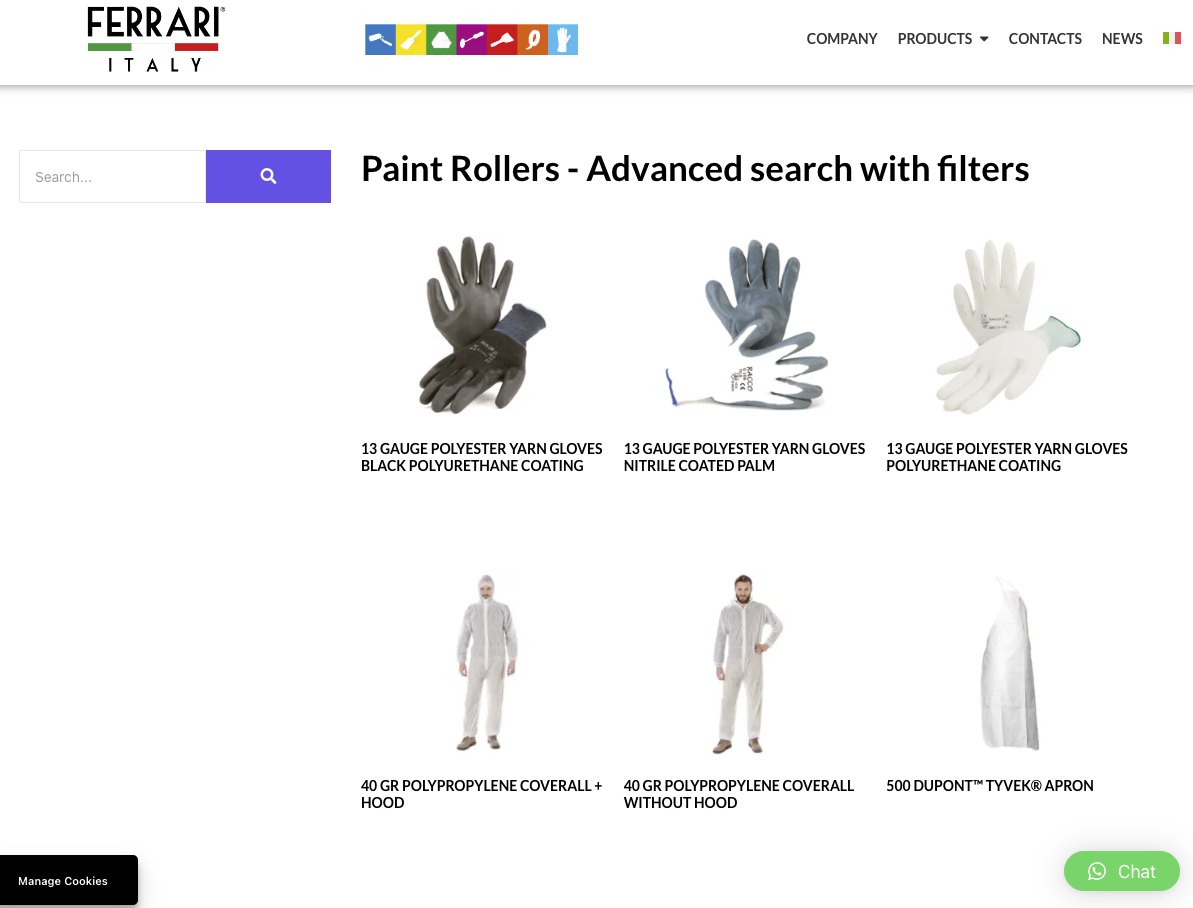The width and height of the screenshot is (1193, 908).
Task: Select the green category icon
Action: coord(441,40)
